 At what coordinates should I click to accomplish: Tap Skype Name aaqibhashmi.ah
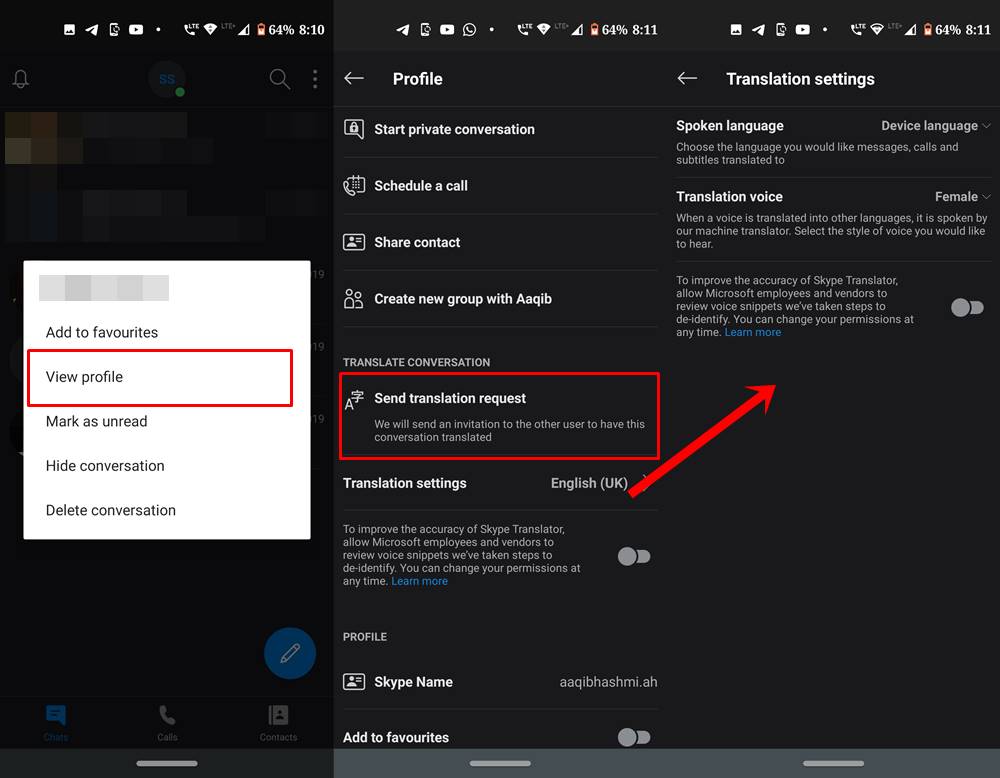(x=500, y=682)
